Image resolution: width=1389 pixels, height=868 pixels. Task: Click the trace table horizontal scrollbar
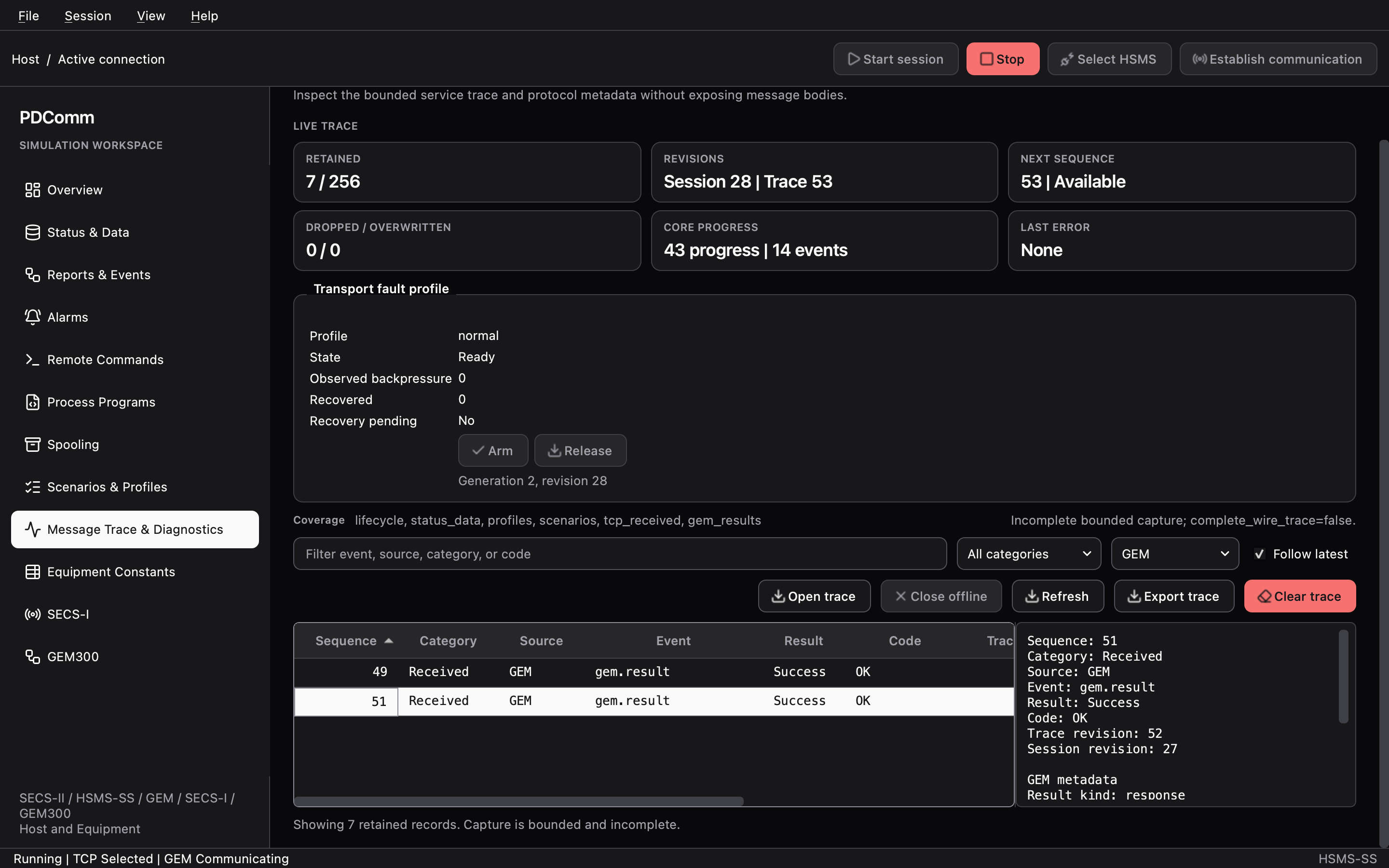(x=519, y=801)
